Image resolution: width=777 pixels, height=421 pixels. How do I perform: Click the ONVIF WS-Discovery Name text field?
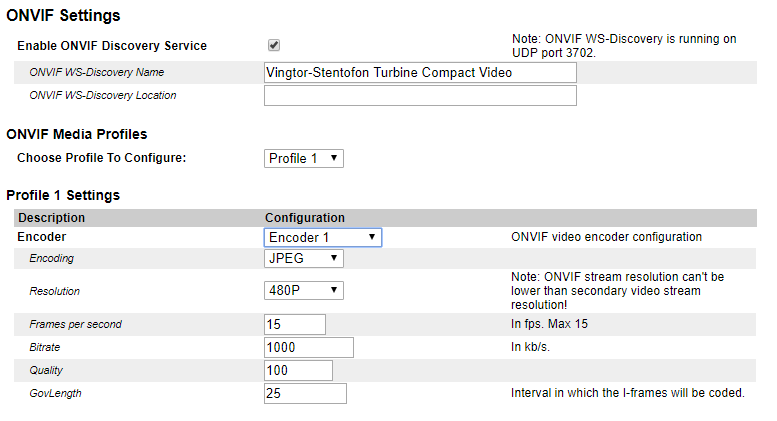tap(420, 72)
